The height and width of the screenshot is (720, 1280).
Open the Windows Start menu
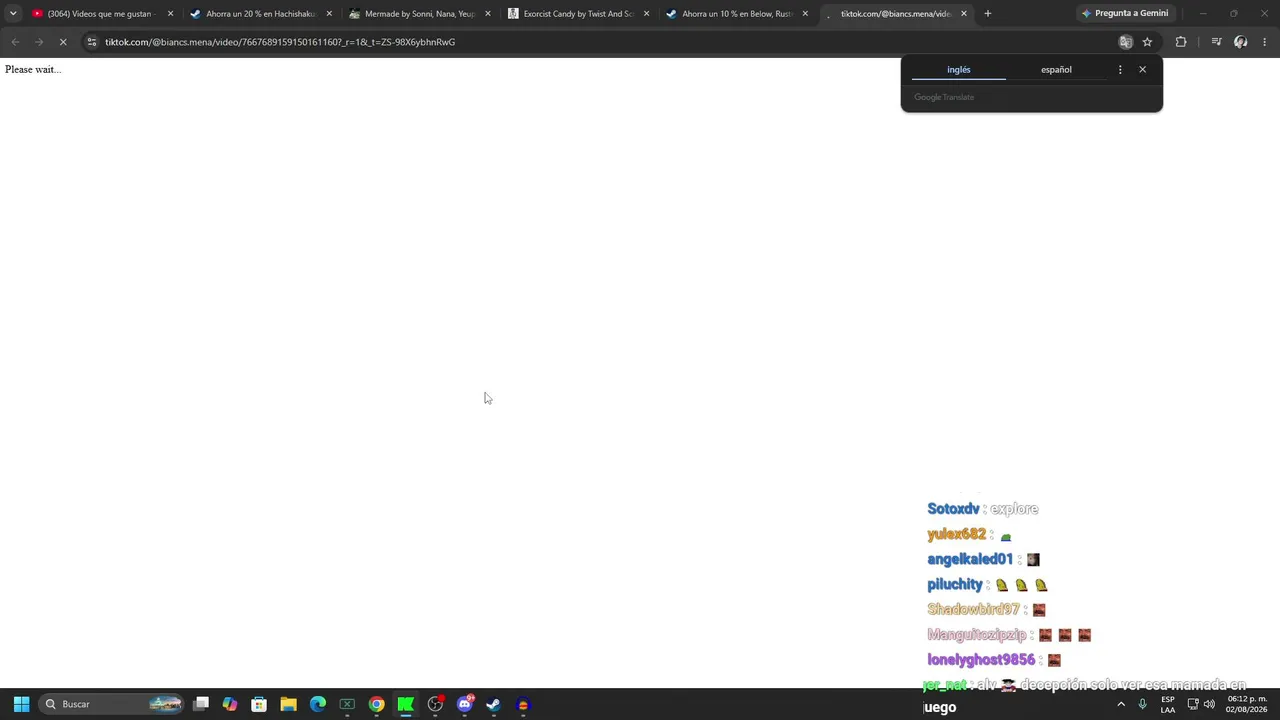pos(21,704)
